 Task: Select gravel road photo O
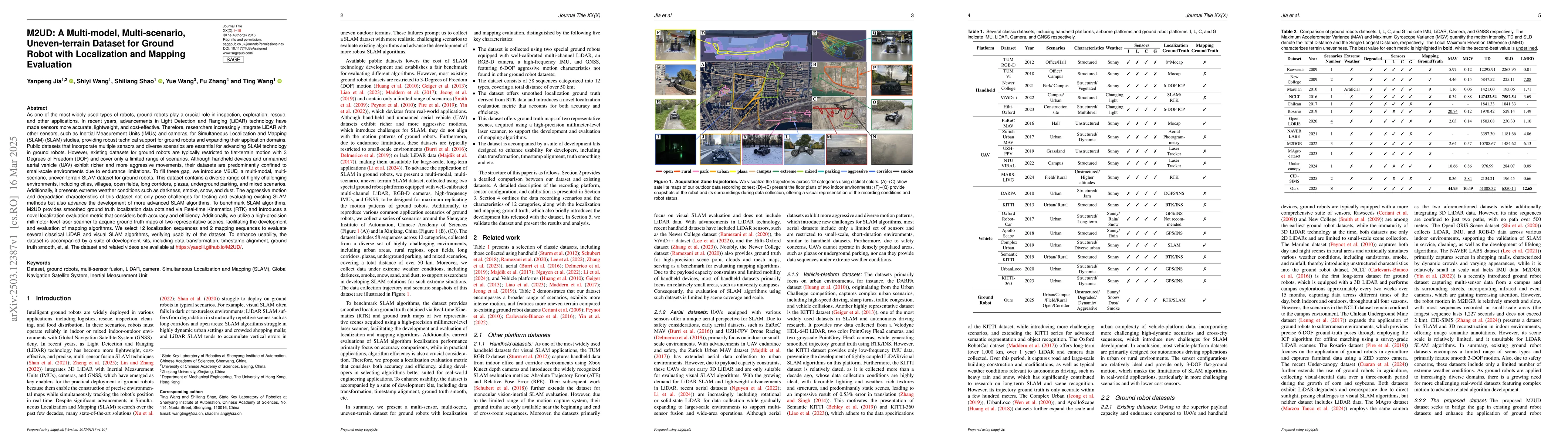point(892,114)
